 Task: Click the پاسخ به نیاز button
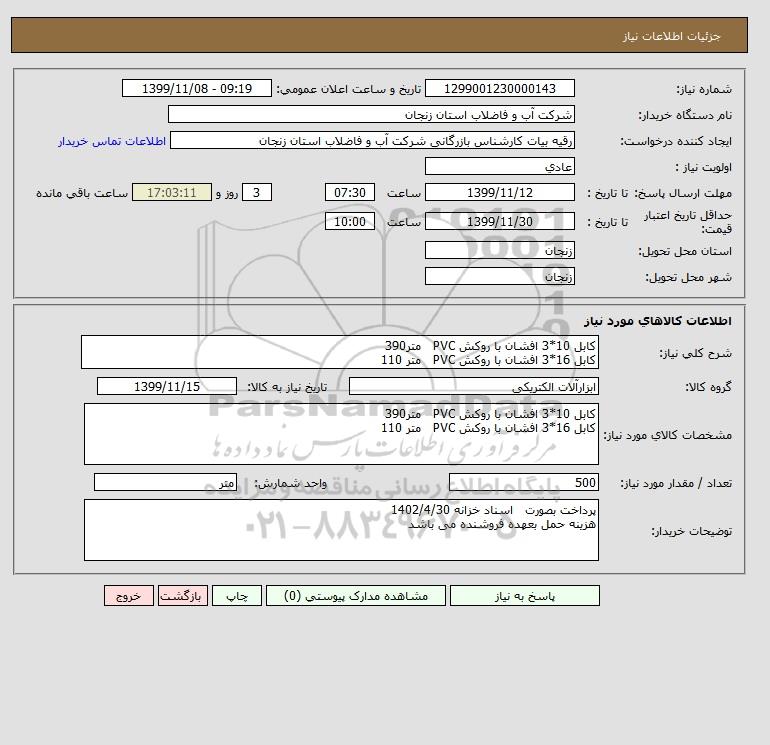pyautogui.click(x=524, y=596)
